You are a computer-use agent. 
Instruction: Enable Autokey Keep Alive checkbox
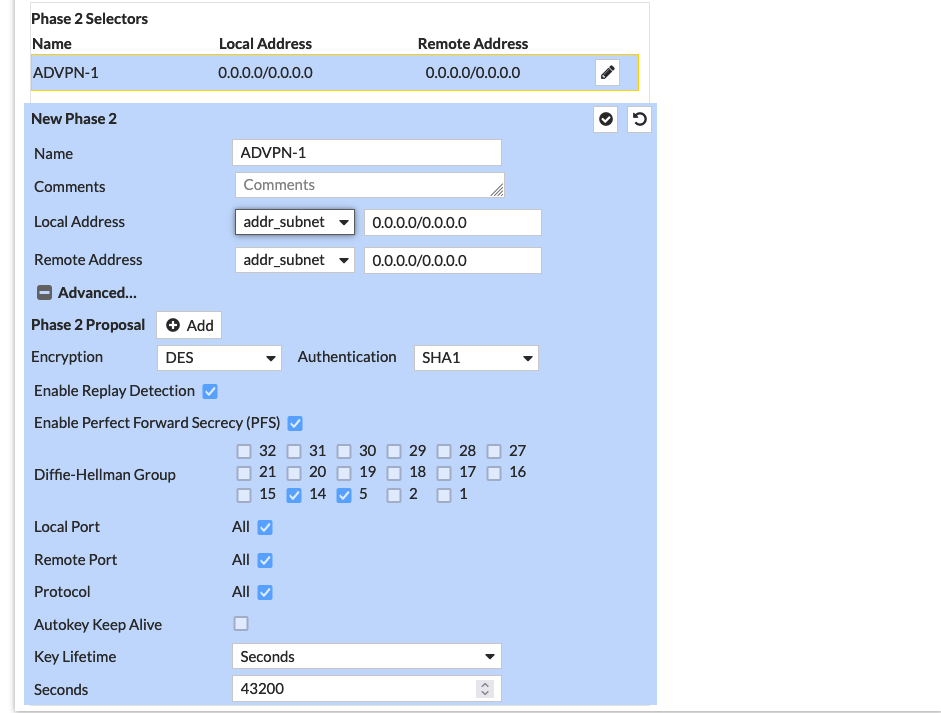point(241,624)
